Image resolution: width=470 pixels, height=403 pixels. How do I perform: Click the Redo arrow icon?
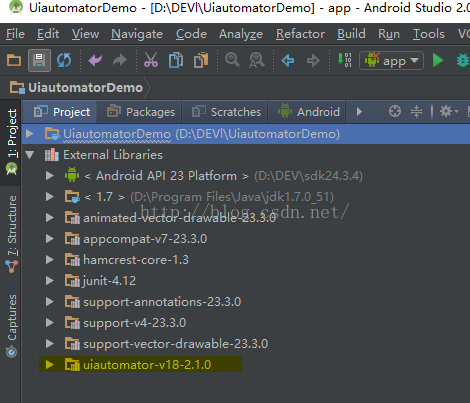tap(120, 60)
